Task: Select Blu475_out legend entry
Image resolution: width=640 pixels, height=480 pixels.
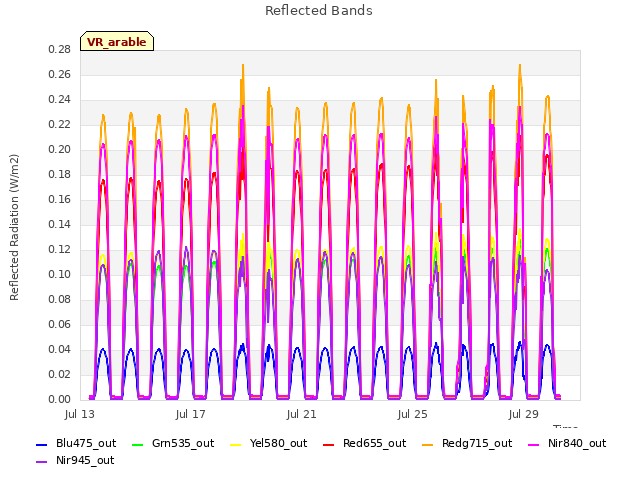Action: tap(76, 443)
